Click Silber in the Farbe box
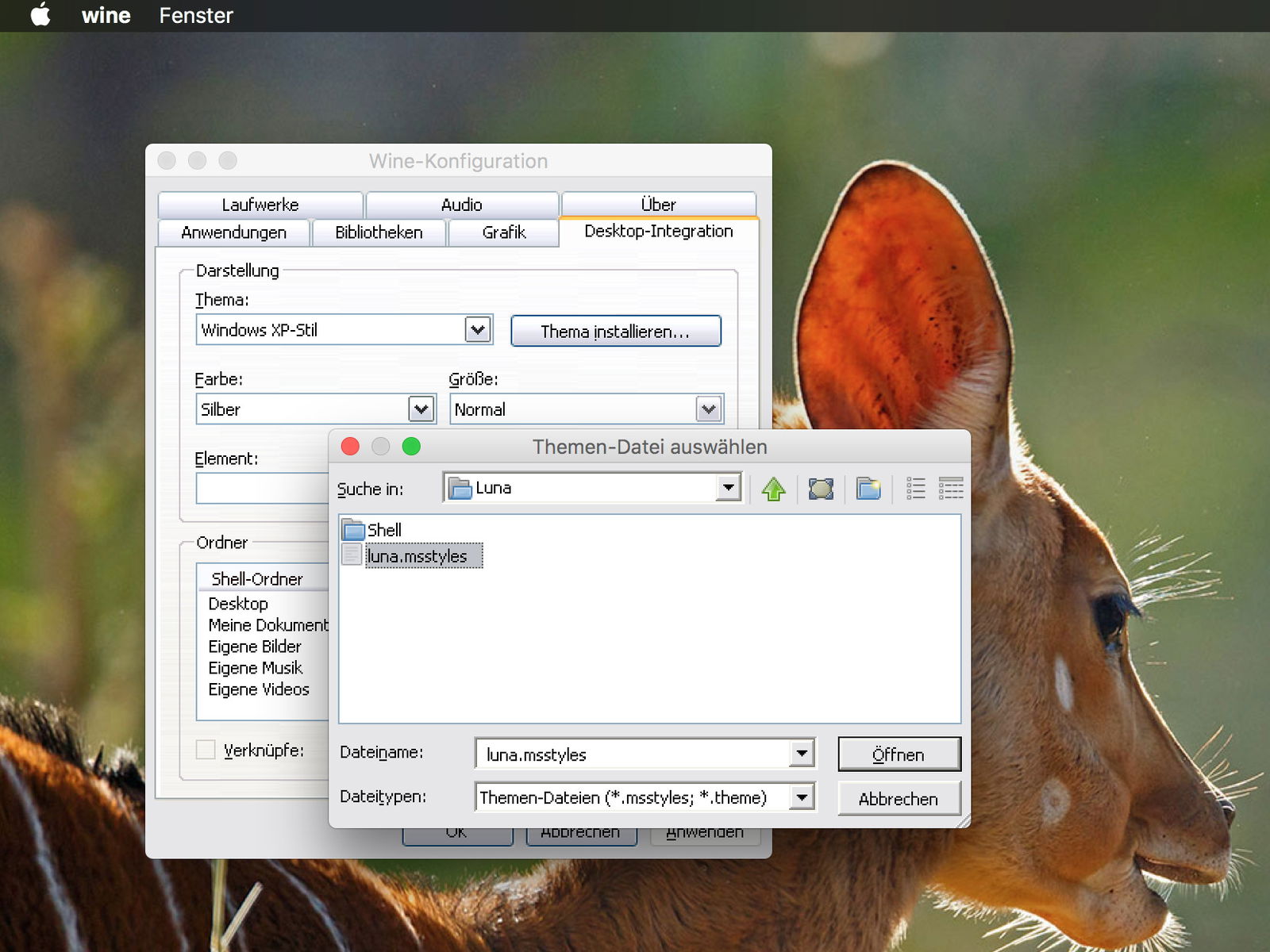This screenshot has width=1270, height=952. [x=221, y=409]
